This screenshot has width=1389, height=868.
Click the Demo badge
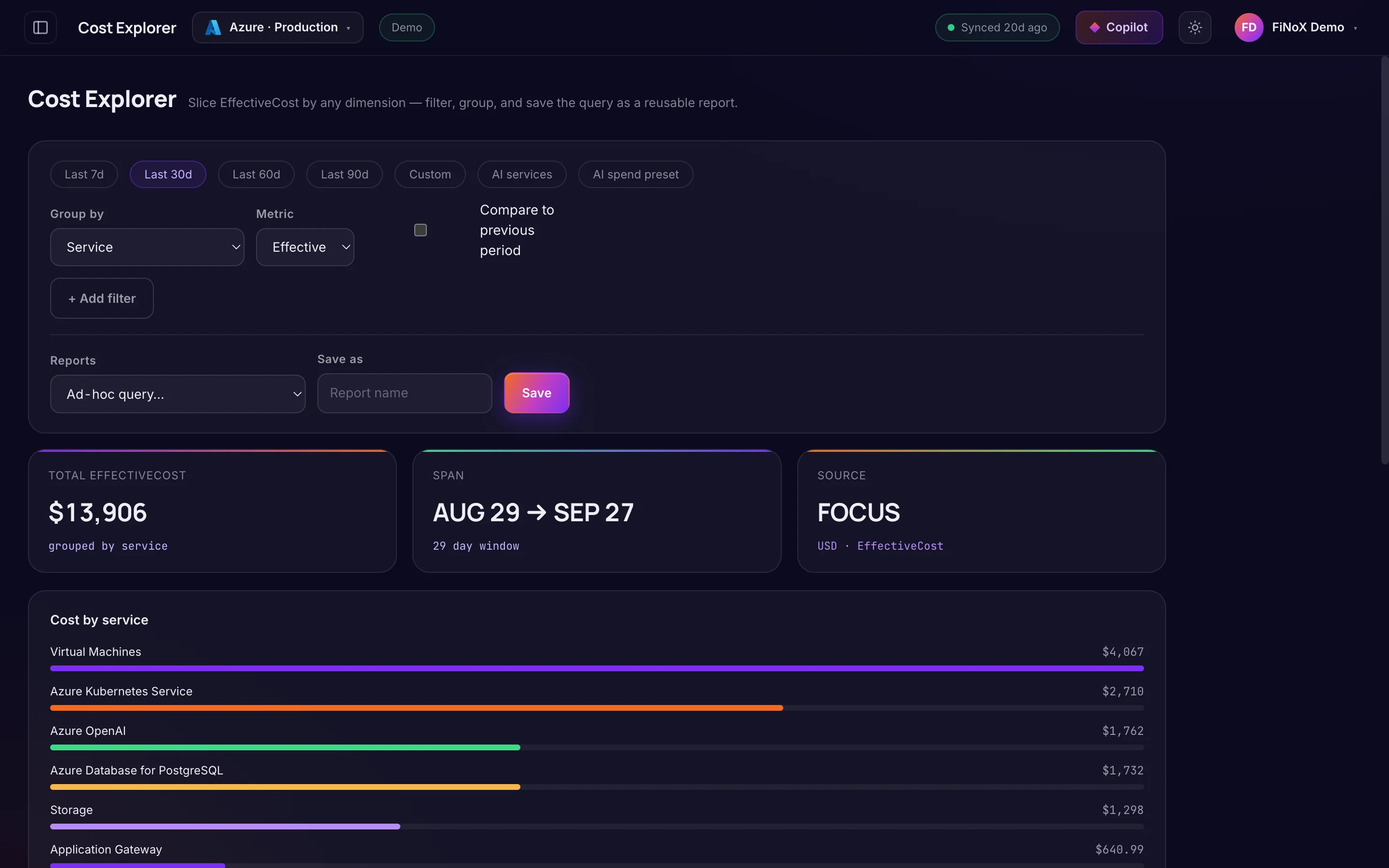[x=407, y=27]
